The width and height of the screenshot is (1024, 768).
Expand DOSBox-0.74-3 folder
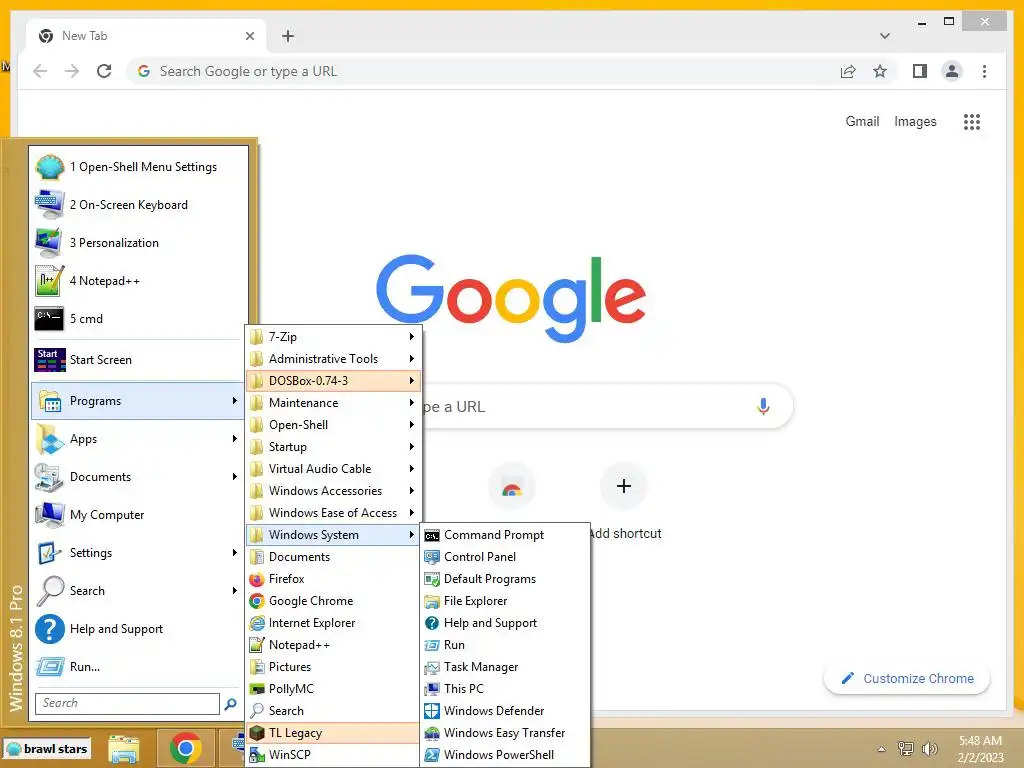click(x=333, y=381)
